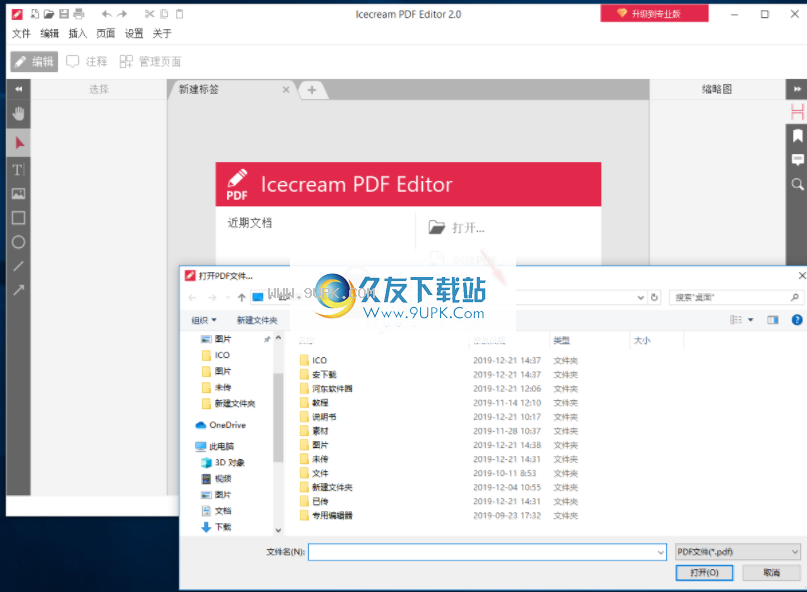This screenshot has height=592, width=807.
Task: Open the comments panel icon on the right sidebar
Action: coord(797,160)
